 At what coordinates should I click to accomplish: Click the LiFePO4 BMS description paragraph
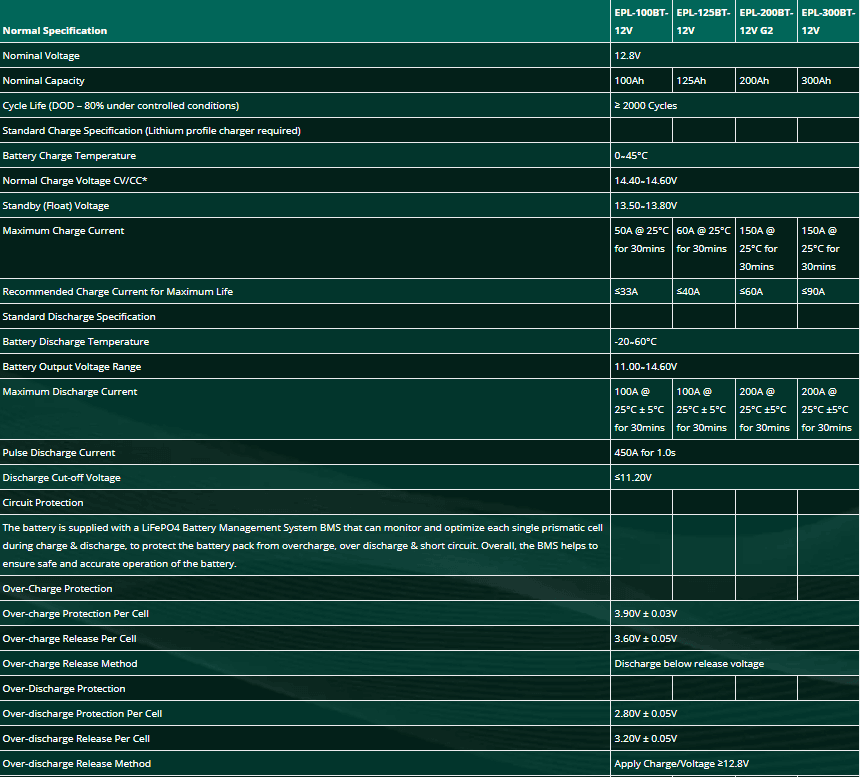(x=300, y=545)
